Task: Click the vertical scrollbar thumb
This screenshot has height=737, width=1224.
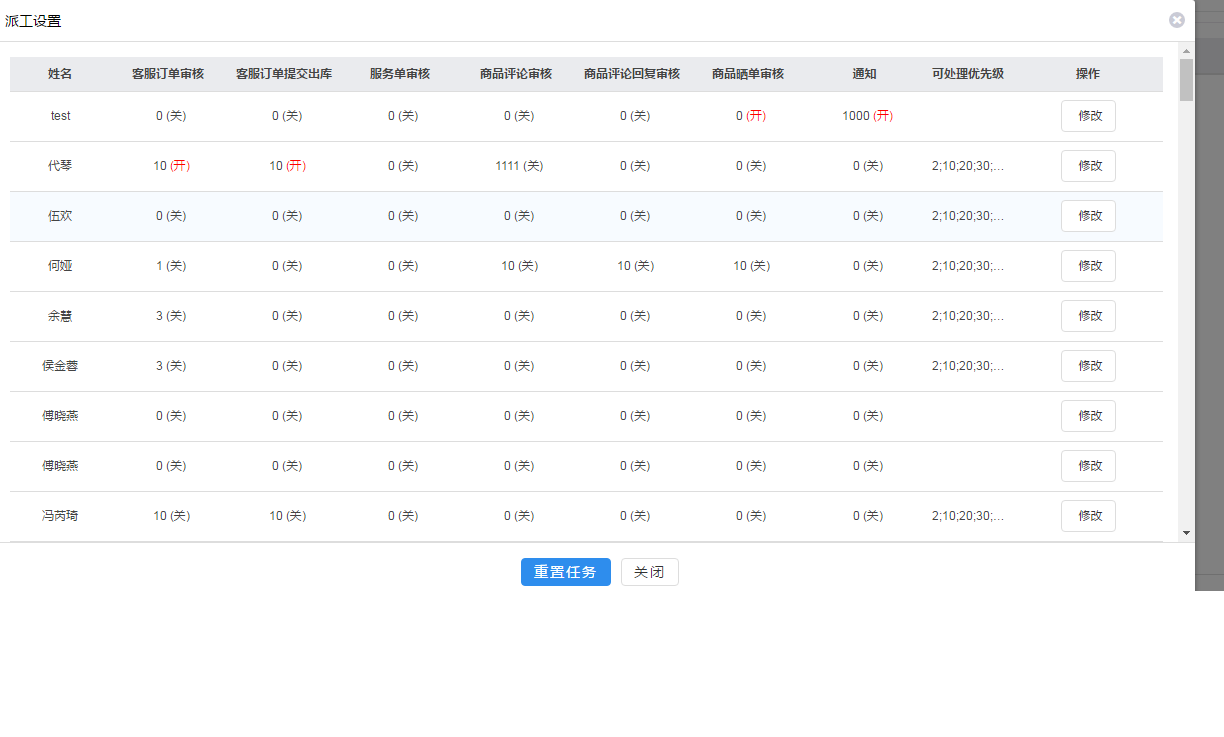Action: pyautogui.click(x=1187, y=80)
